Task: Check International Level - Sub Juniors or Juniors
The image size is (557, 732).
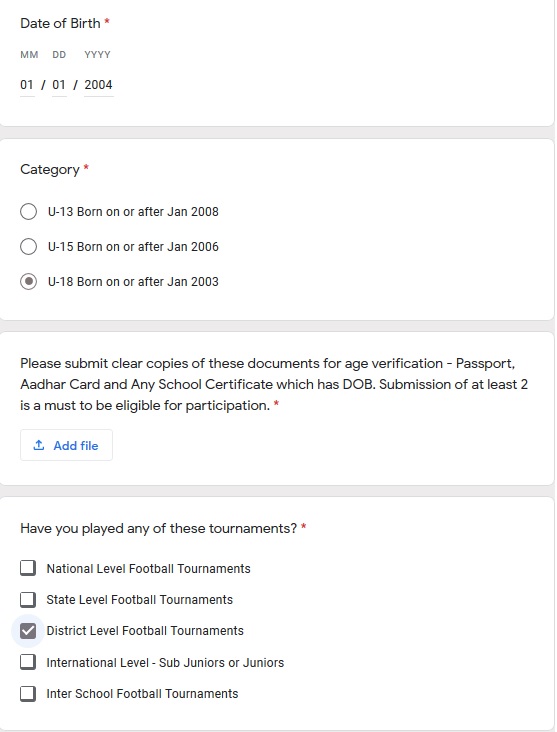Action: point(28,662)
